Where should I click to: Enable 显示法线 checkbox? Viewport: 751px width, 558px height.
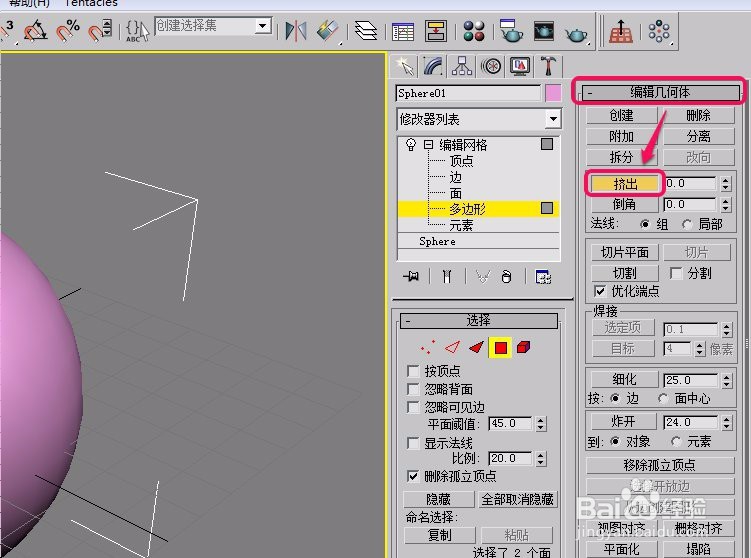click(x=413, y=443)
